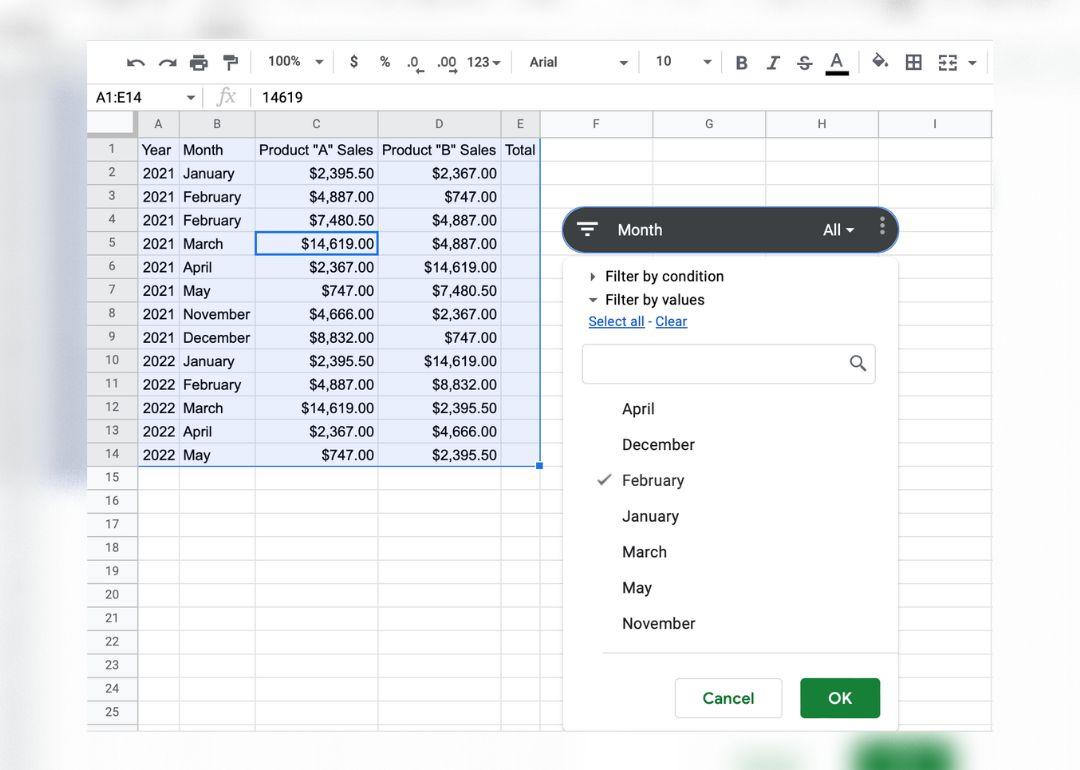
Task: Check the April filter value
Action: point(638,409)
